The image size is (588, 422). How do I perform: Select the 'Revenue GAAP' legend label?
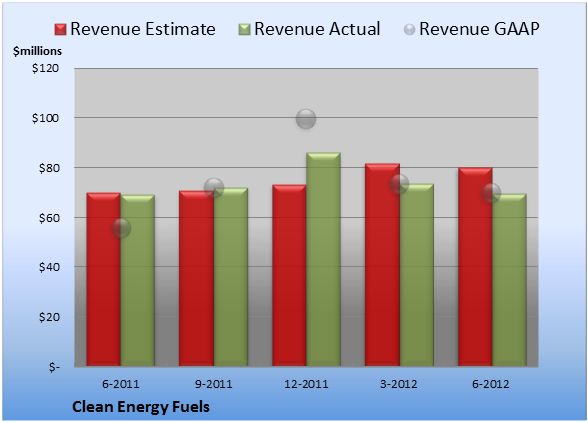pyautogui.click(x=479, y=29)
